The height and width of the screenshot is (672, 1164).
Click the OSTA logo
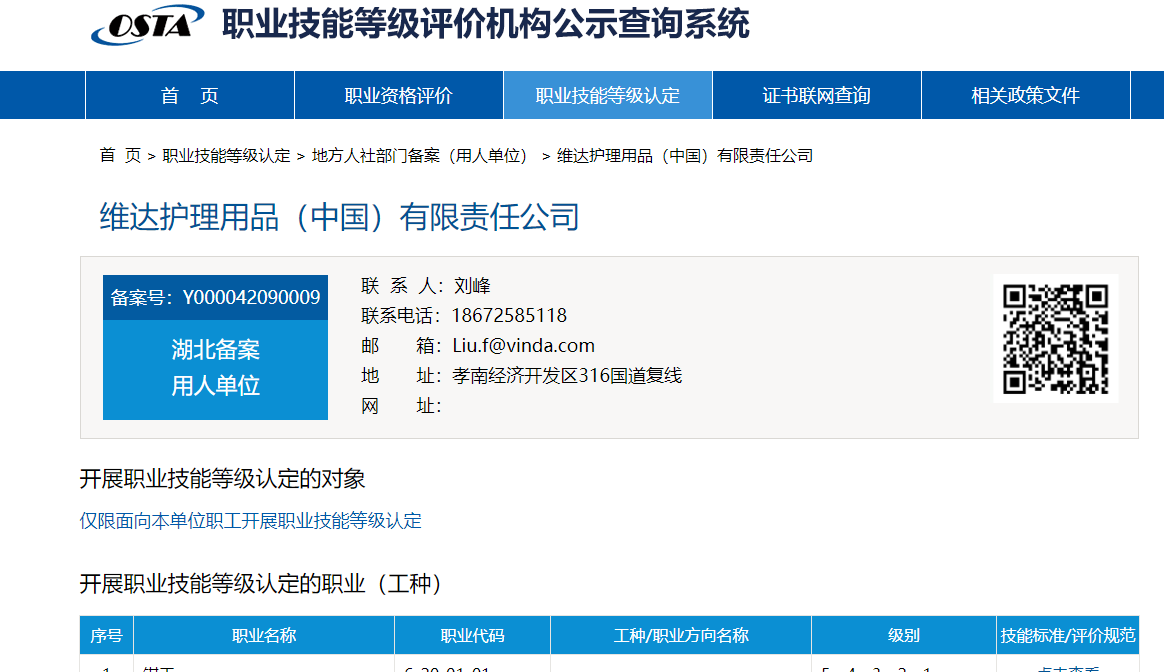click(x=148, y=25)
